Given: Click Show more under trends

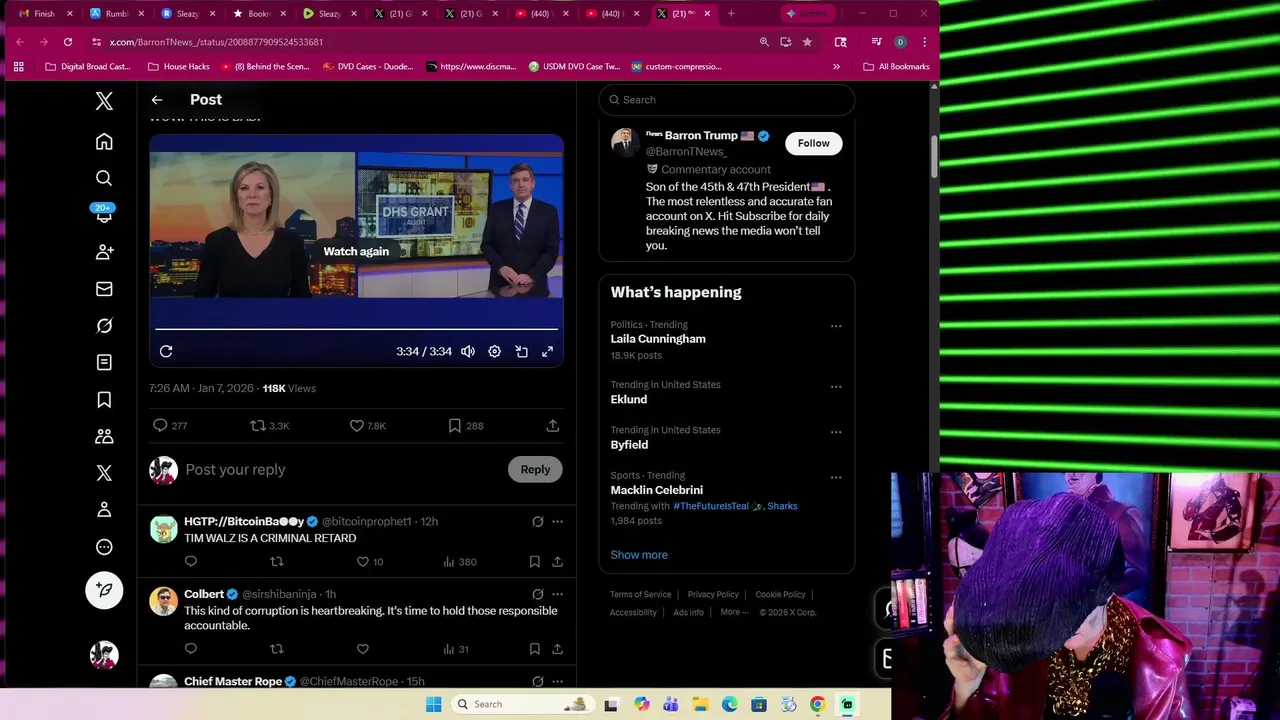Looking at the screenshot, I should (x=639, y=555).
